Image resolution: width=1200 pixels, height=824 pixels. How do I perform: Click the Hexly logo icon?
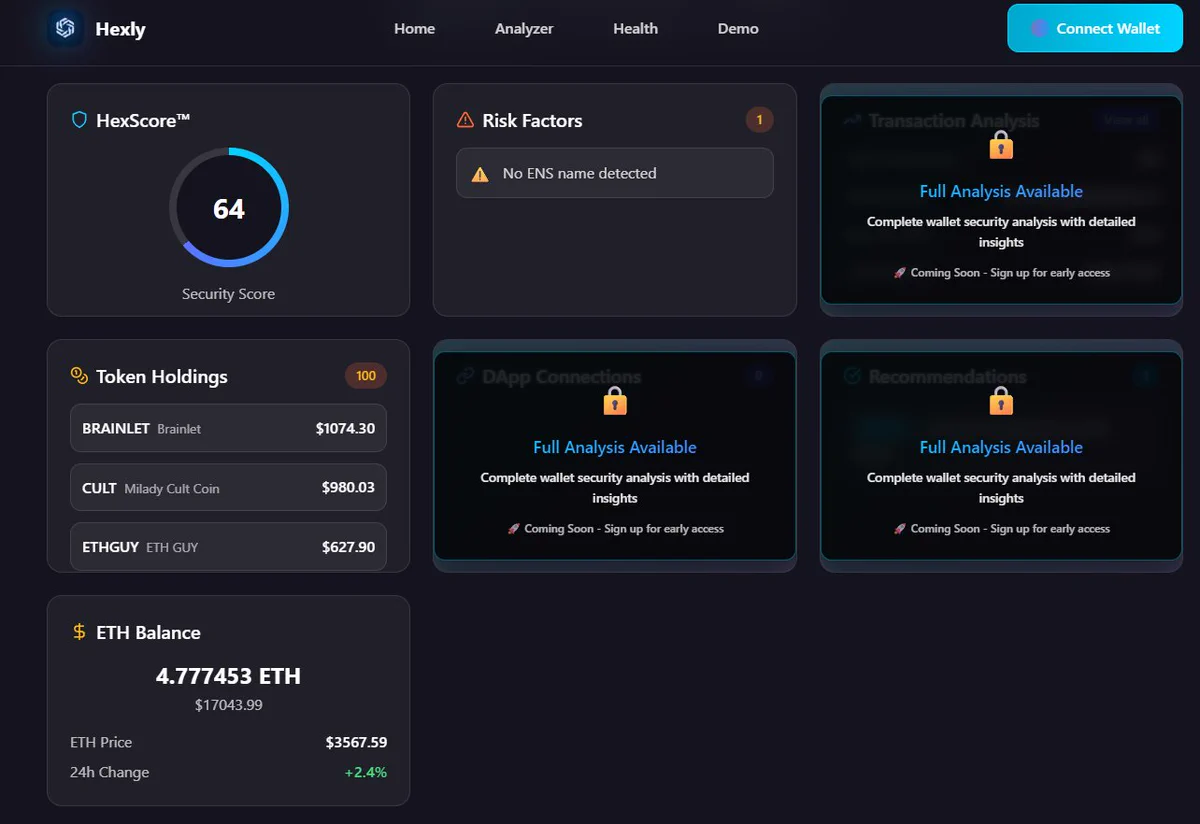point(65,28)
